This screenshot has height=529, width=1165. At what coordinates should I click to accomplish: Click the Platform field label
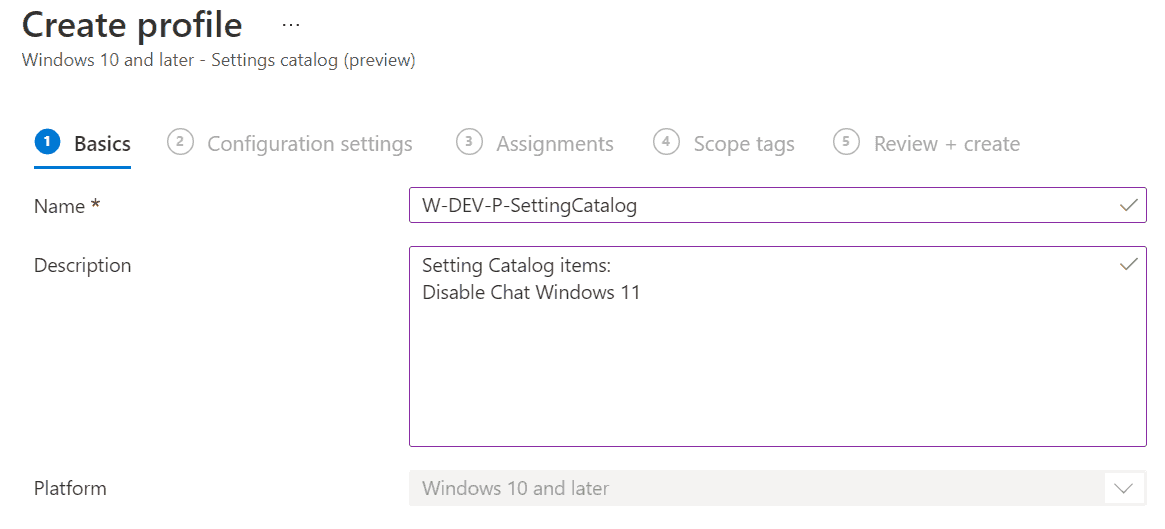[70, 488]
